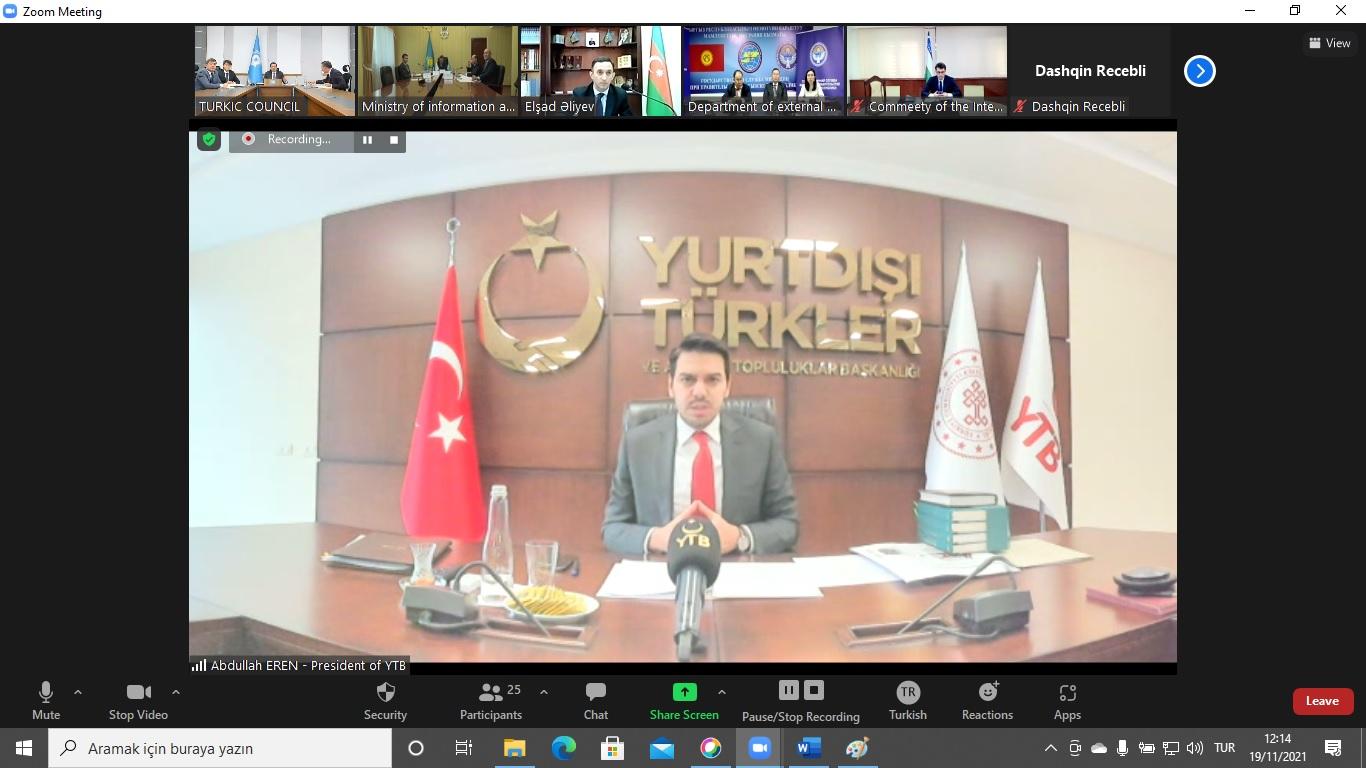This screenshot has height=768, width=1366.
Task: Open the View layout menu
Action: [x=1330, y=43]
